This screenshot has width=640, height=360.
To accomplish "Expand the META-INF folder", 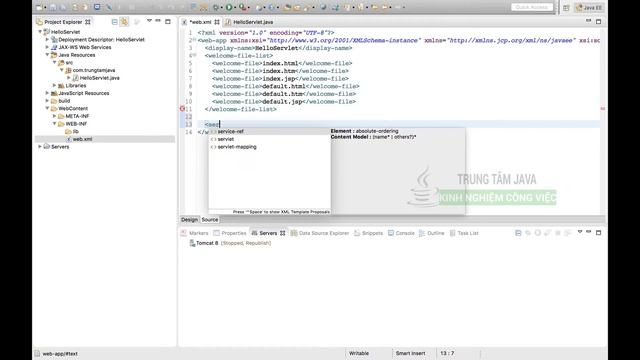I will [55, 116].
